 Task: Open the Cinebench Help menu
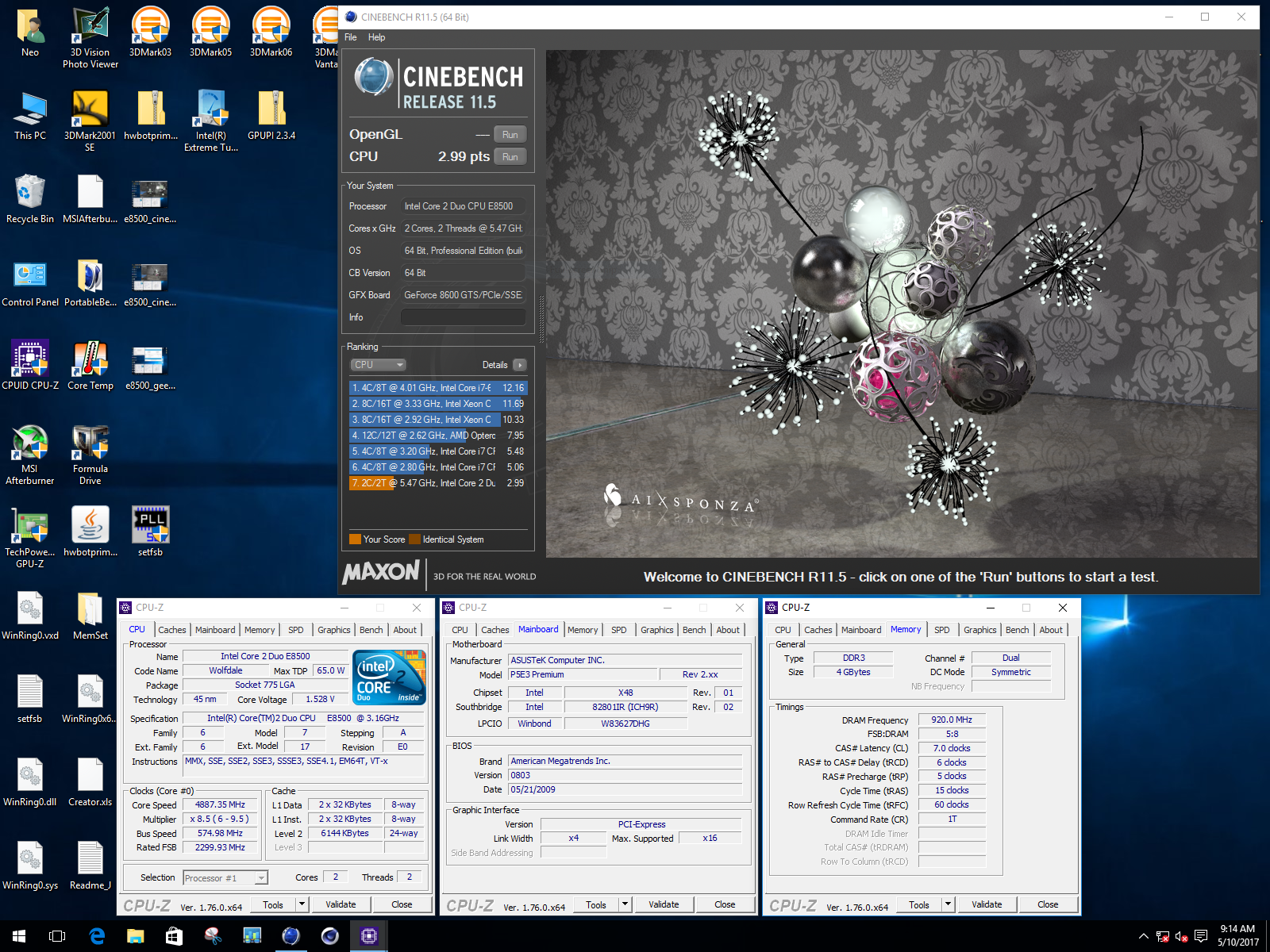376,37
